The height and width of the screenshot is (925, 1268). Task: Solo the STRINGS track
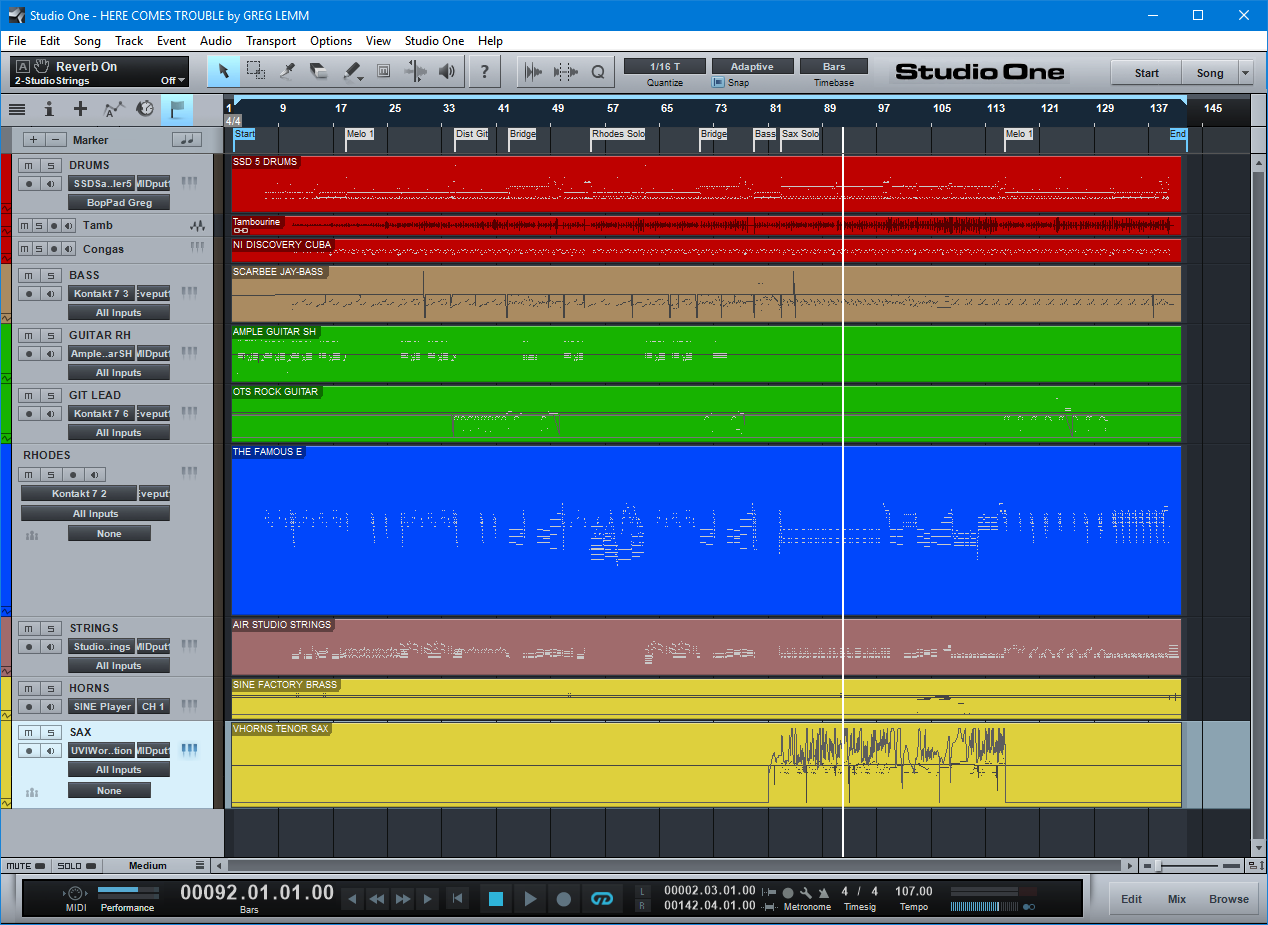pos(51,628)
